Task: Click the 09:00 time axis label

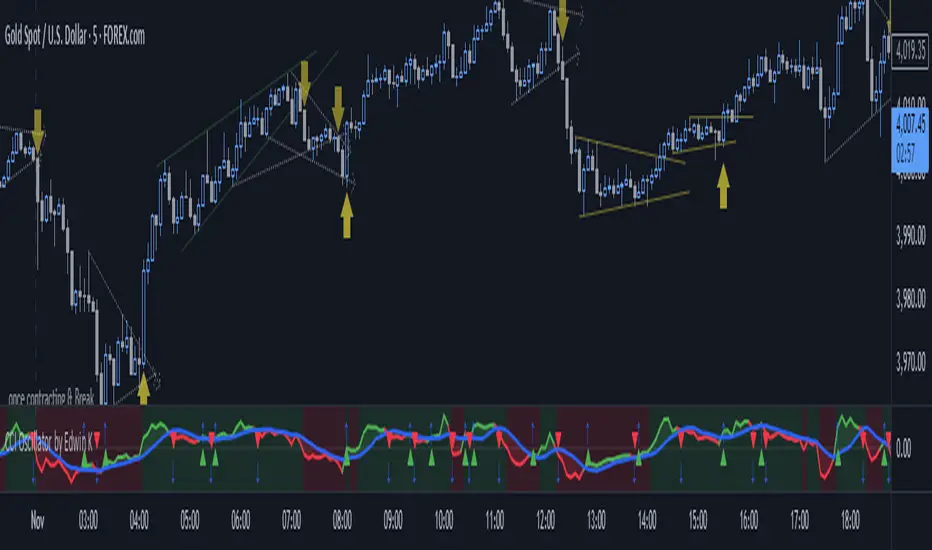Action: (x=393, y=521)
